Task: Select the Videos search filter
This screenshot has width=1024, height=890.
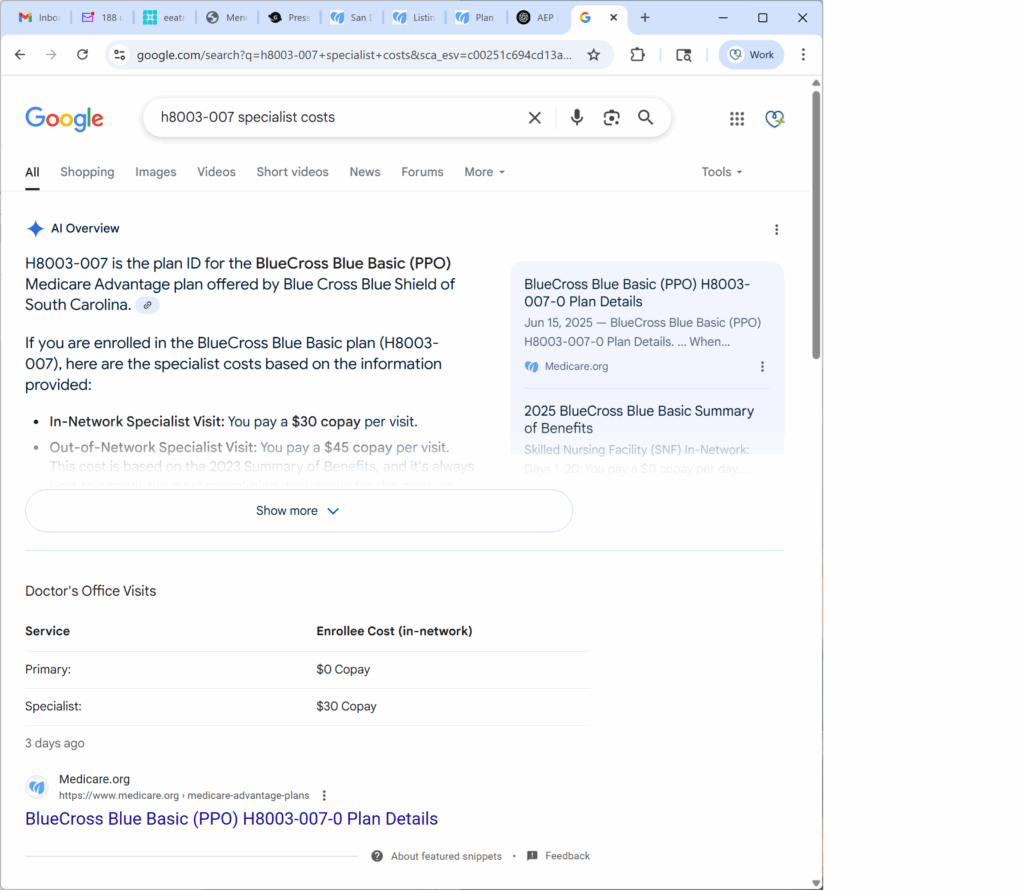Action: 216,172
